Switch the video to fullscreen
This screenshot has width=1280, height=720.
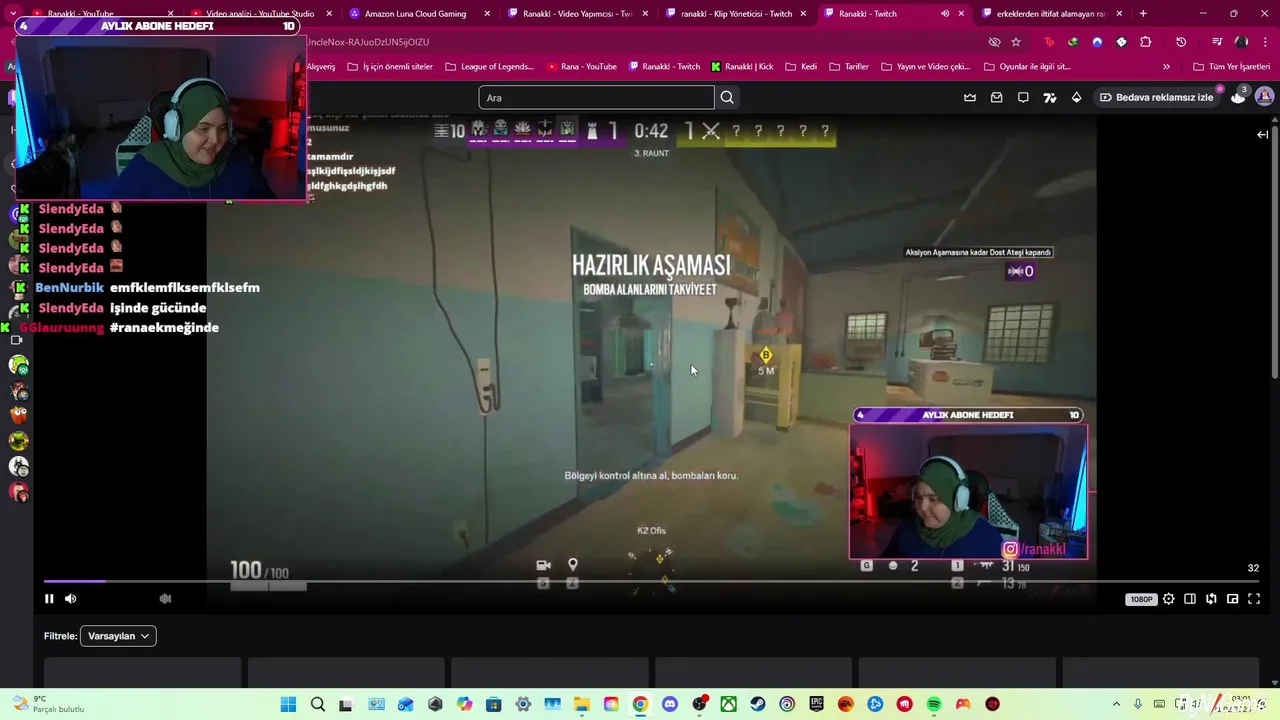[x=1254, y=599]
